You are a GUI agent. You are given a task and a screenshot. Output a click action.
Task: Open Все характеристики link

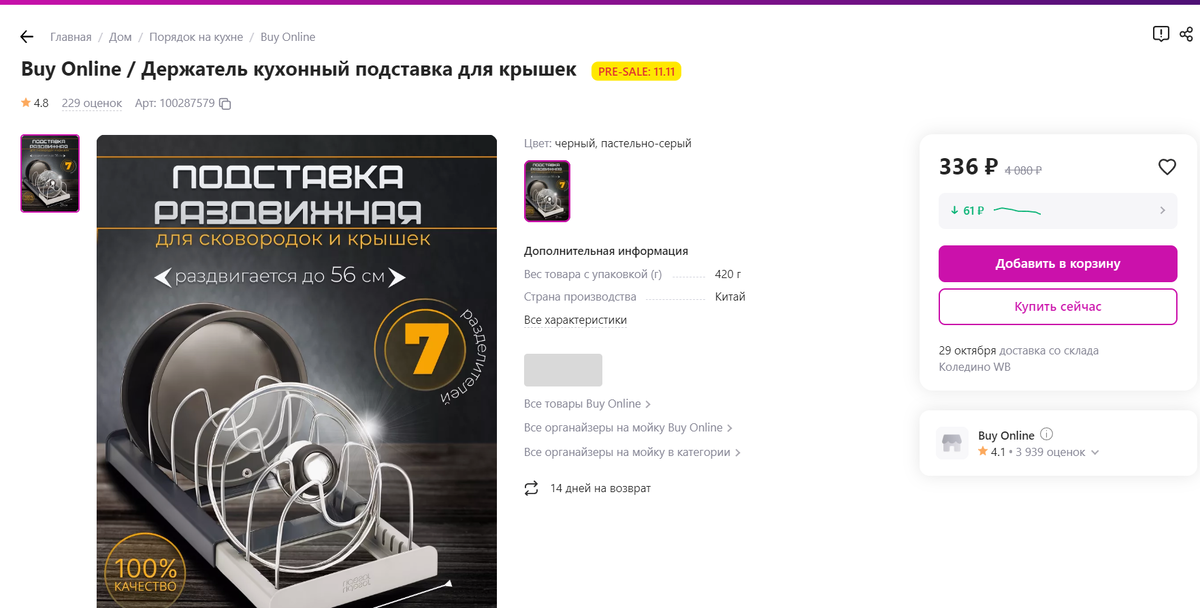pyautogui.click(x=576, y=320)
